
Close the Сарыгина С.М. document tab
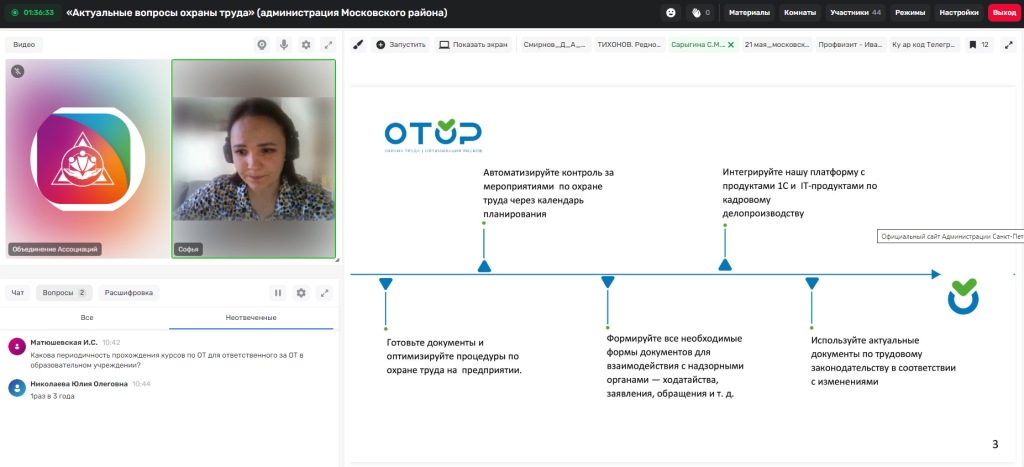coord(731,45)
